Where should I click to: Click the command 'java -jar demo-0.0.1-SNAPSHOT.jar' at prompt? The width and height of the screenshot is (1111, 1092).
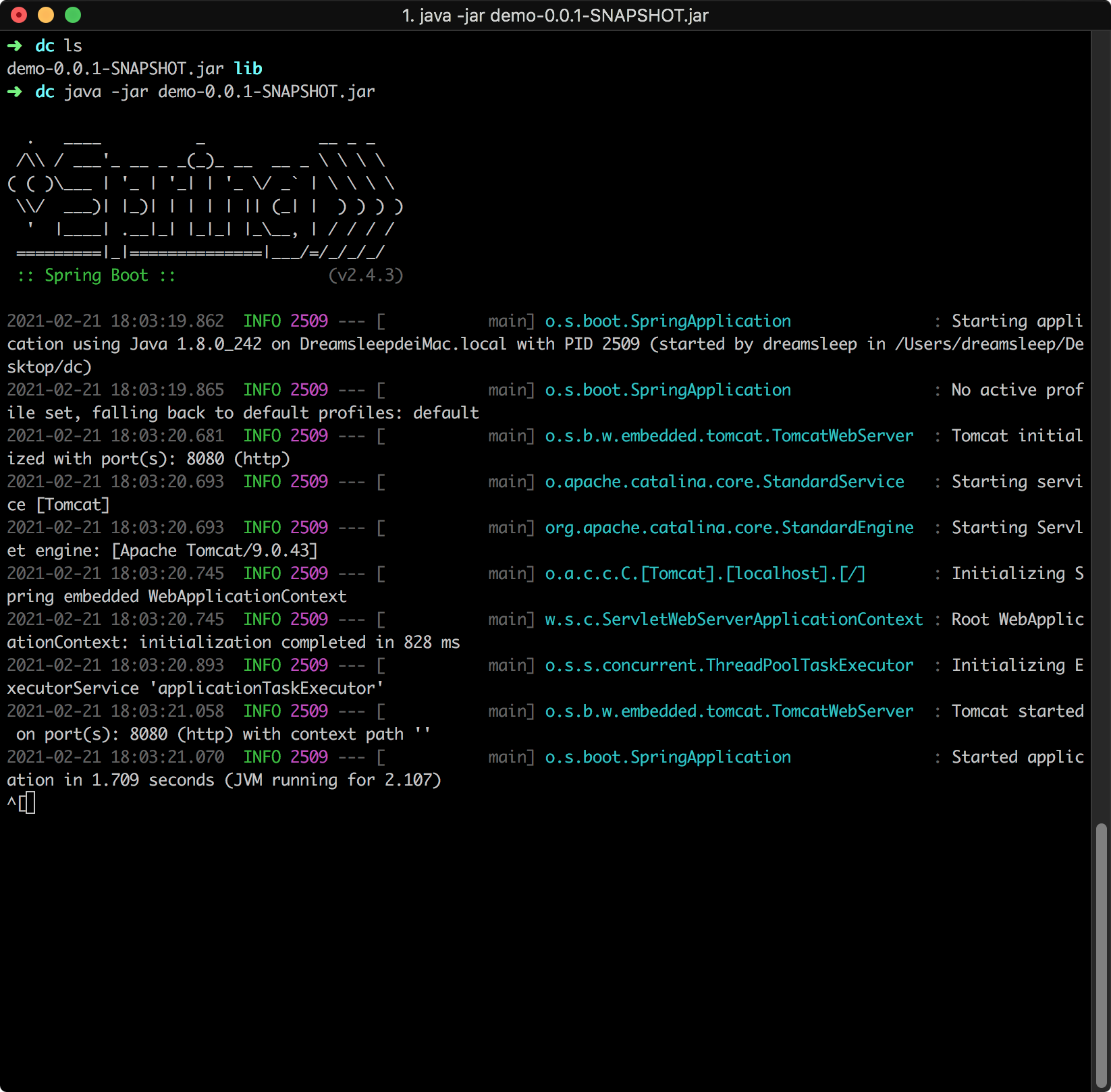coord(219,92)
